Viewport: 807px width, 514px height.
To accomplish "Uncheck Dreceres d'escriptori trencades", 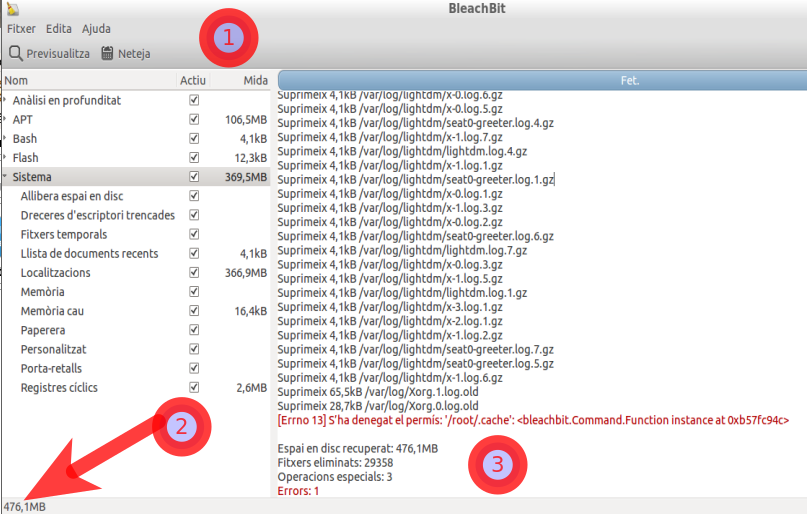I will pyautogui.click(x=194, y=215).
